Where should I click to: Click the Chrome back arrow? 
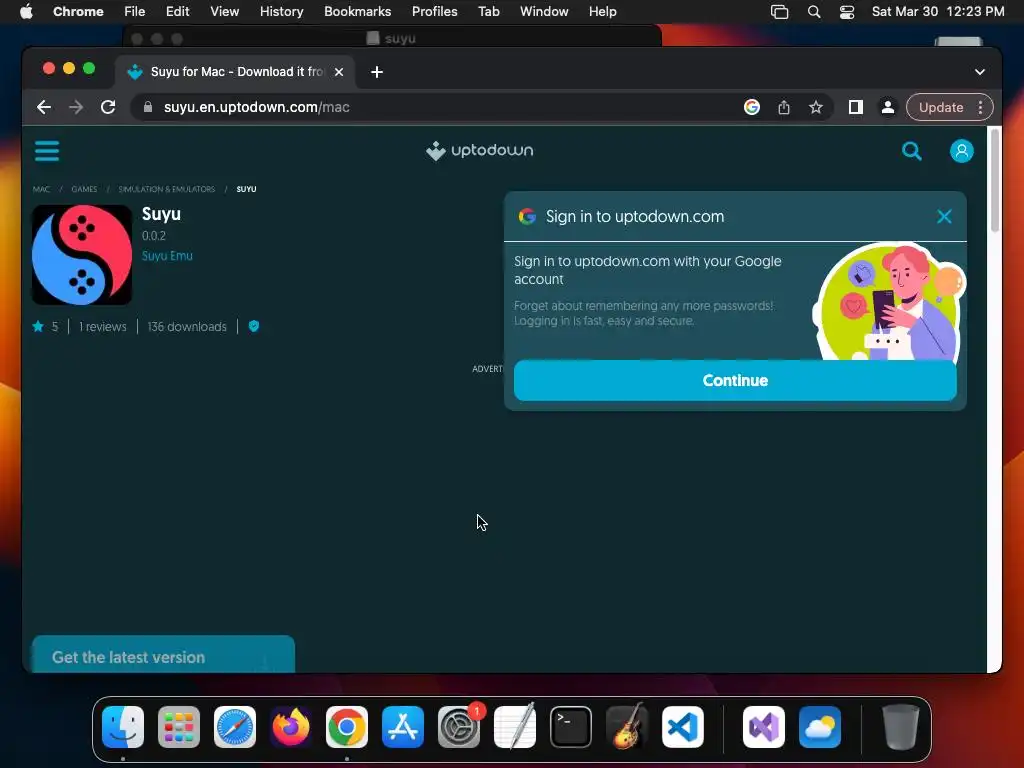point(44,107)
